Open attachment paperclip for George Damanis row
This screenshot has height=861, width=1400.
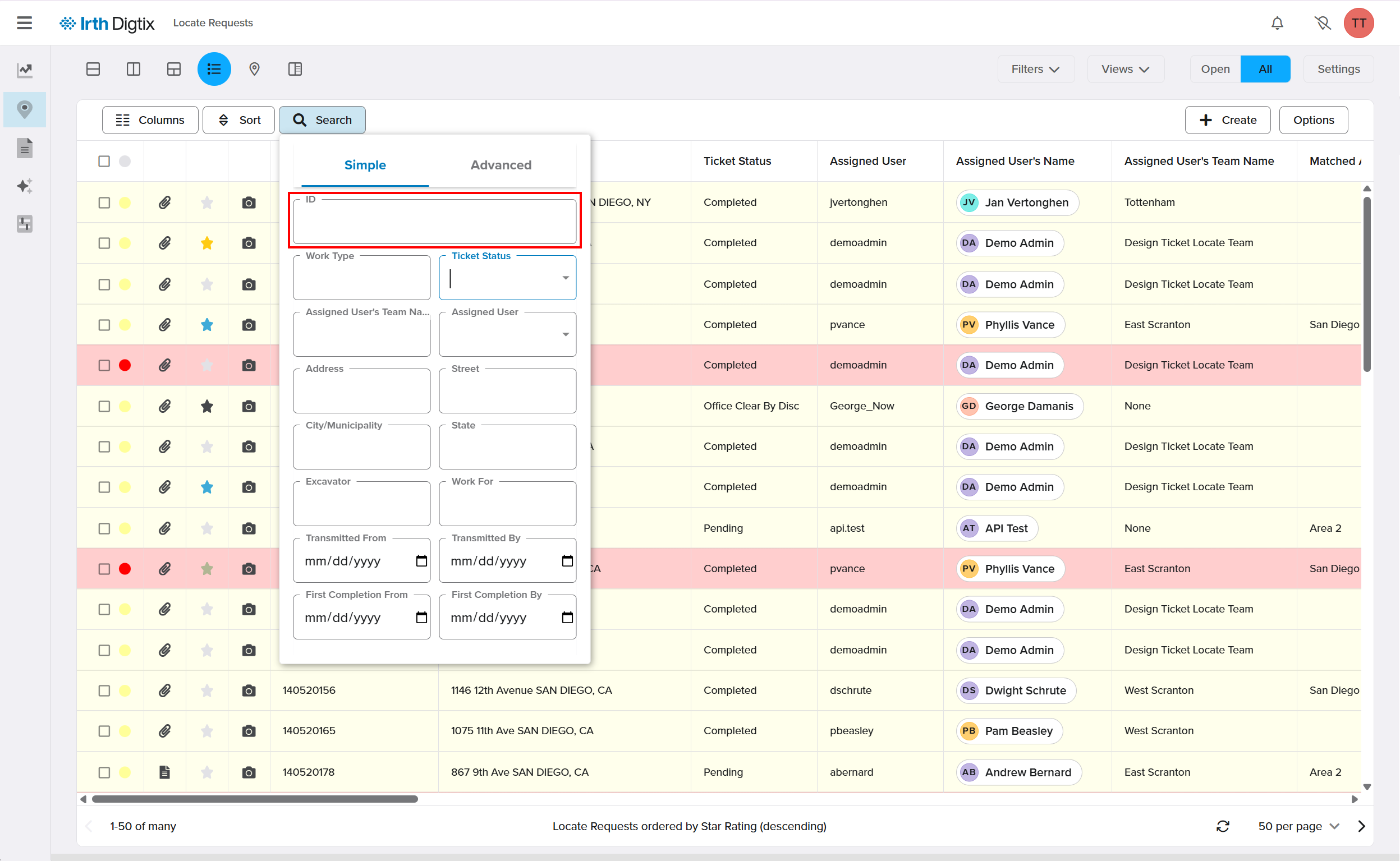tap(164, 406)
